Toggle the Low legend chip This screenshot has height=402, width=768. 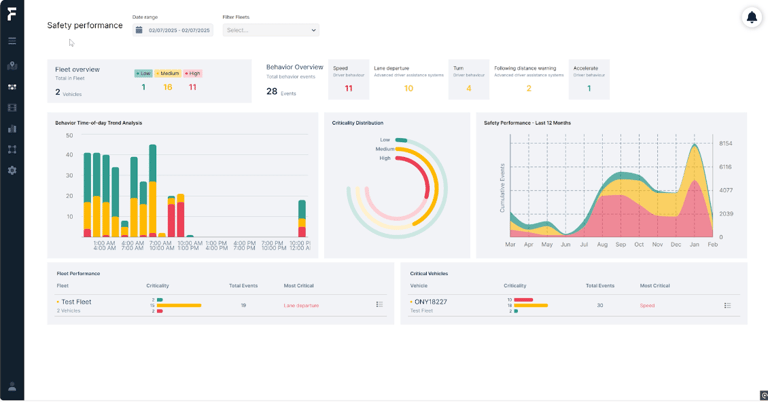pyautogui.click(x=144, y=73)
